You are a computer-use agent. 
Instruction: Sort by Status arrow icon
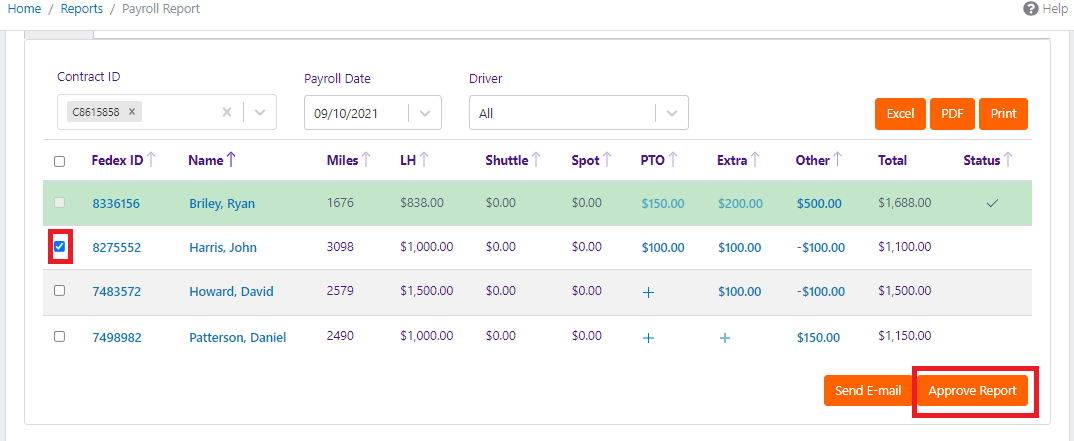1008,160
